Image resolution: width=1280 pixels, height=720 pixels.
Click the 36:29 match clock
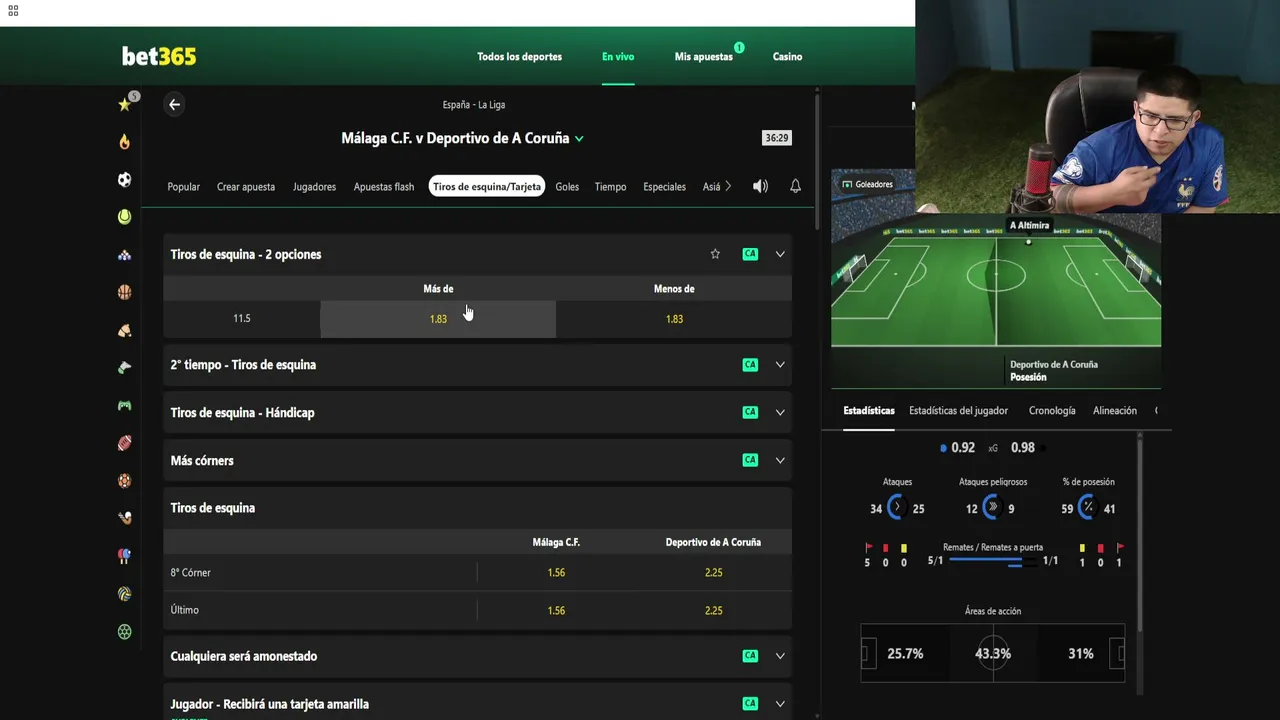[x=776, y=138]
